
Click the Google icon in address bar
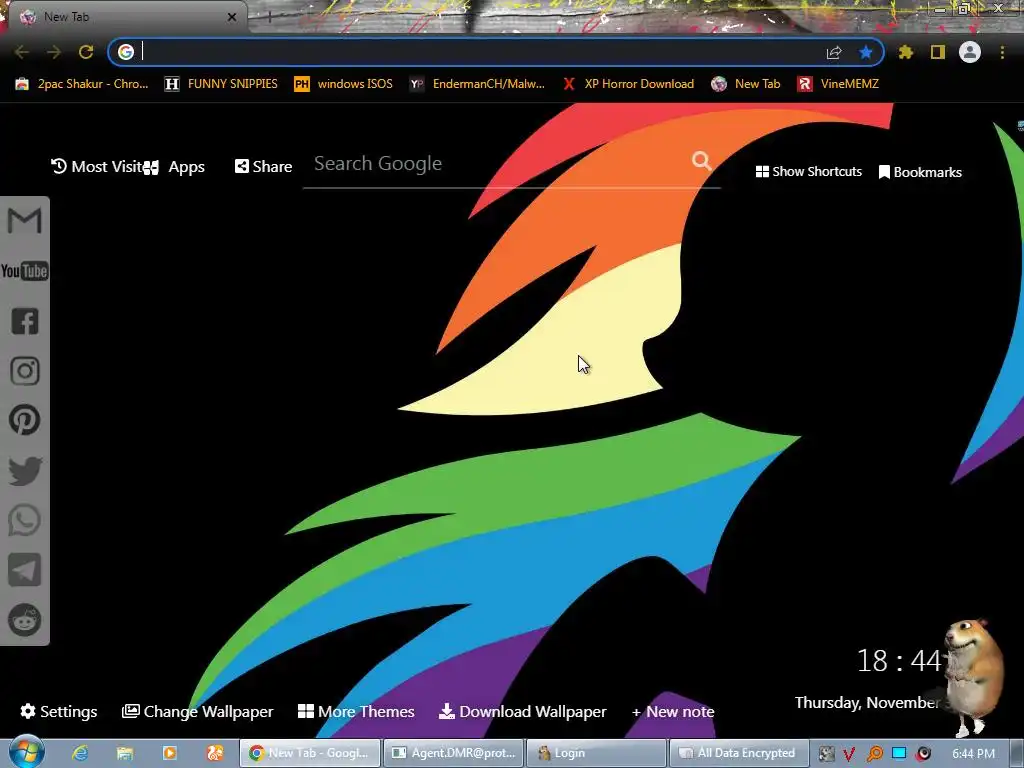click(x=125, y=52)
